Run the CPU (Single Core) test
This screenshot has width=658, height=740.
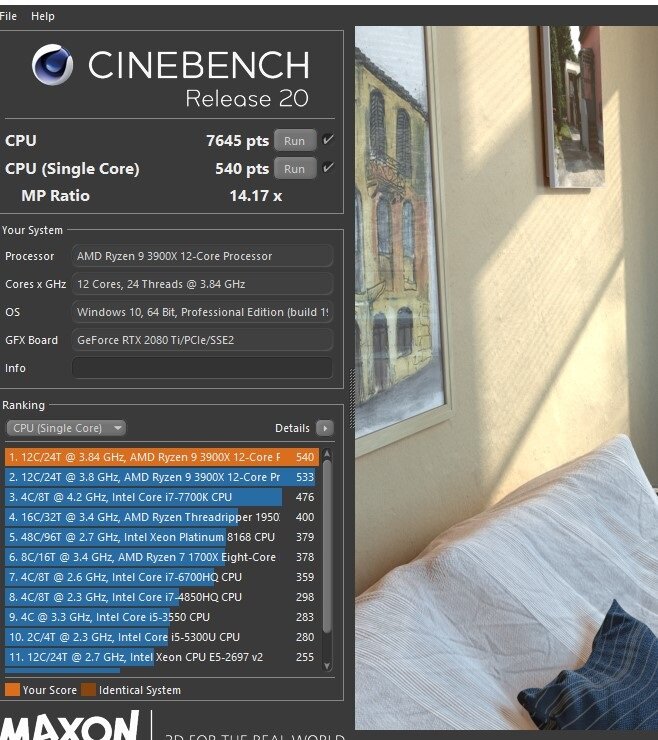[295, 168]
